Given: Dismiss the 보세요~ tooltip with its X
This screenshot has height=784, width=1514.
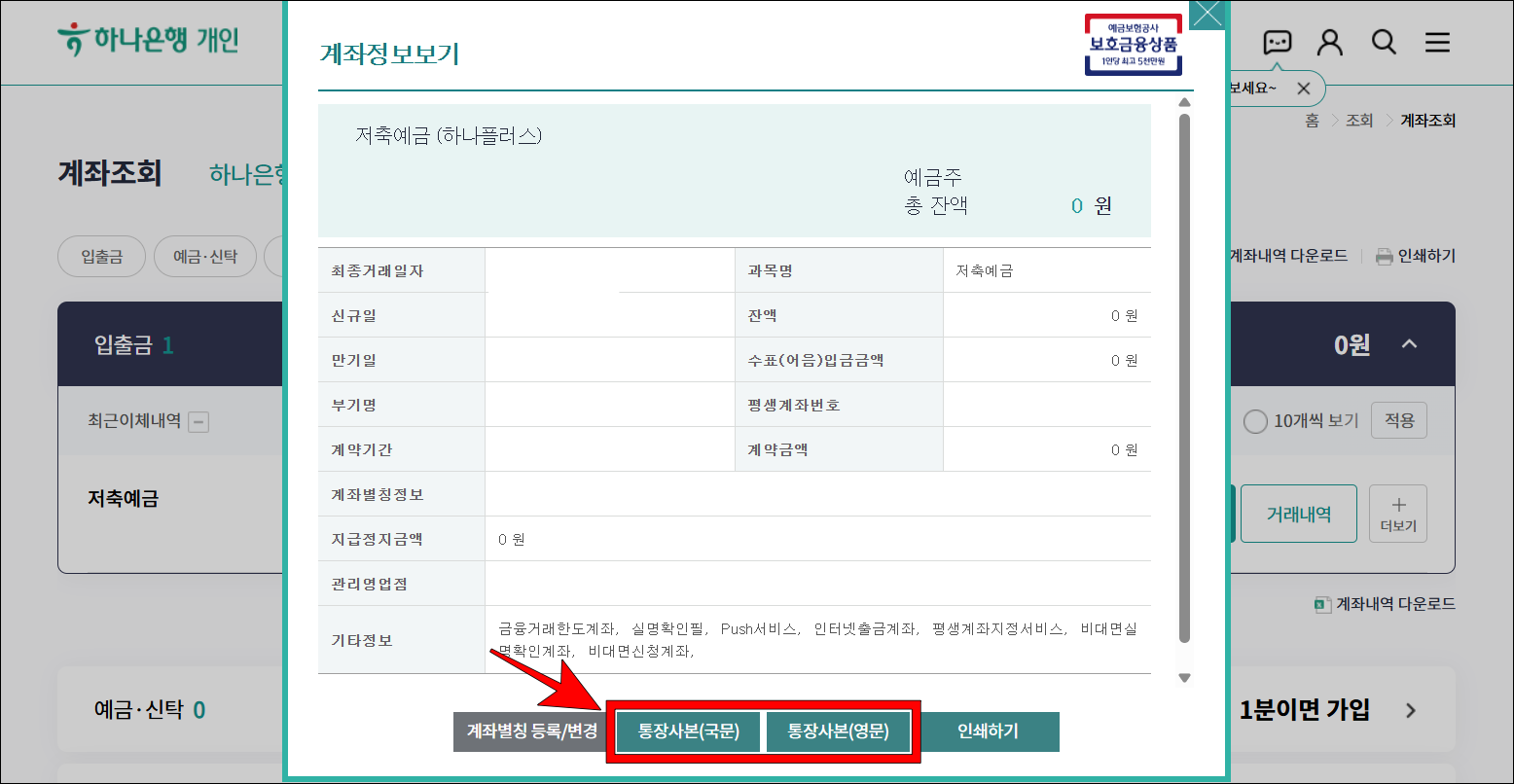Looking at the screenshot, I should (1305, 88).
